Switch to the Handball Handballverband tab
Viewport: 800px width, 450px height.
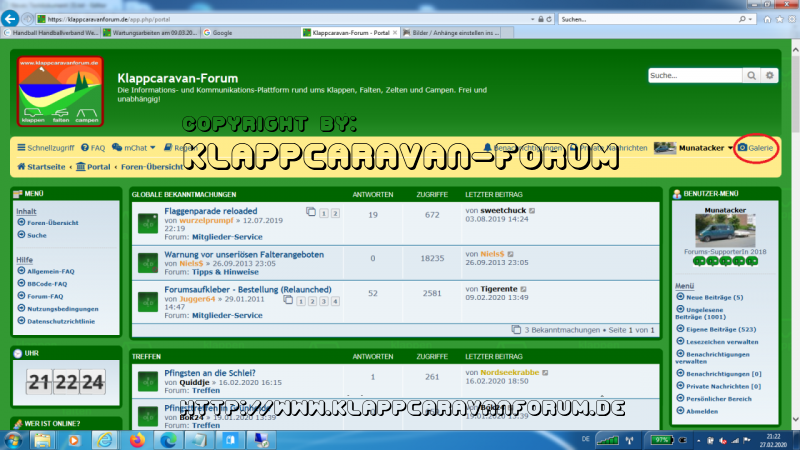(x=51, y=33)
